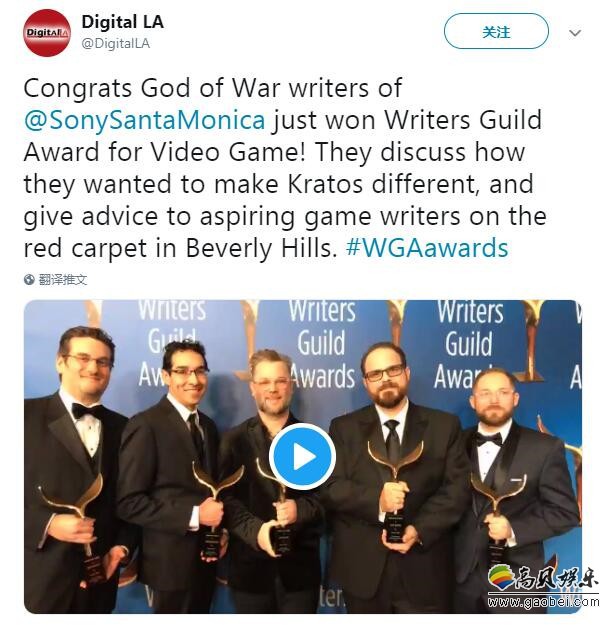Click the face of the bearded man in black-rimmed glasses
This screenshot has height=625, width=615.
click(385, 375)
